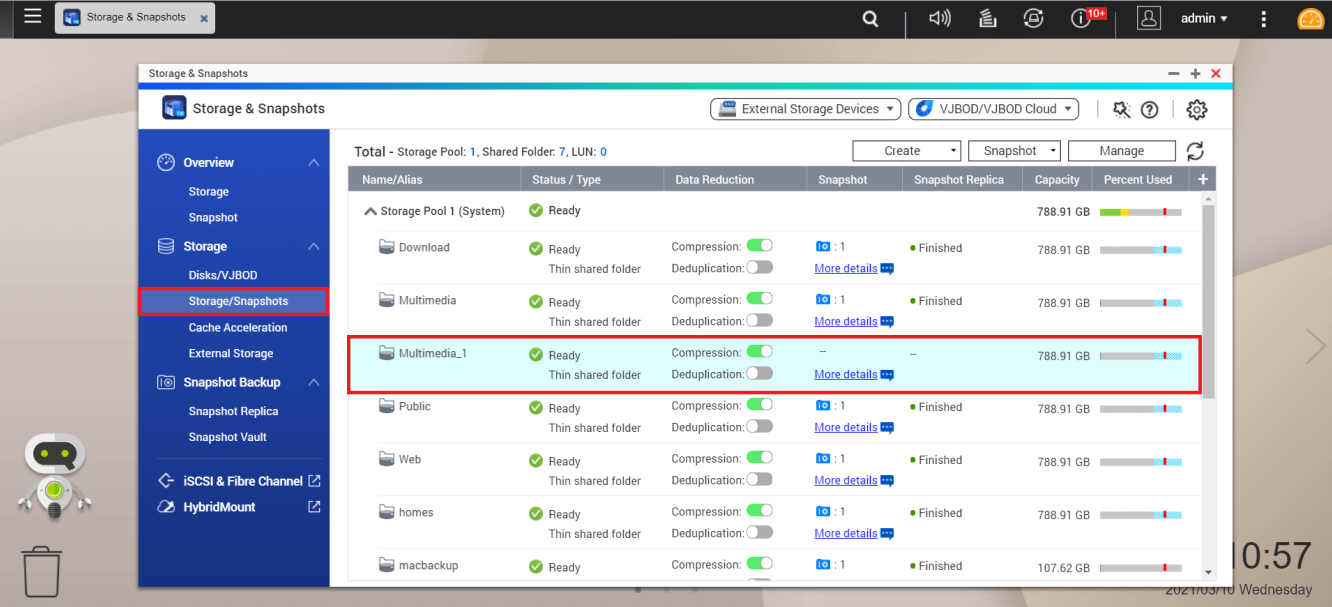
Task: Enable Deduplication for Multimedia folder
Action: pos(759,321)
